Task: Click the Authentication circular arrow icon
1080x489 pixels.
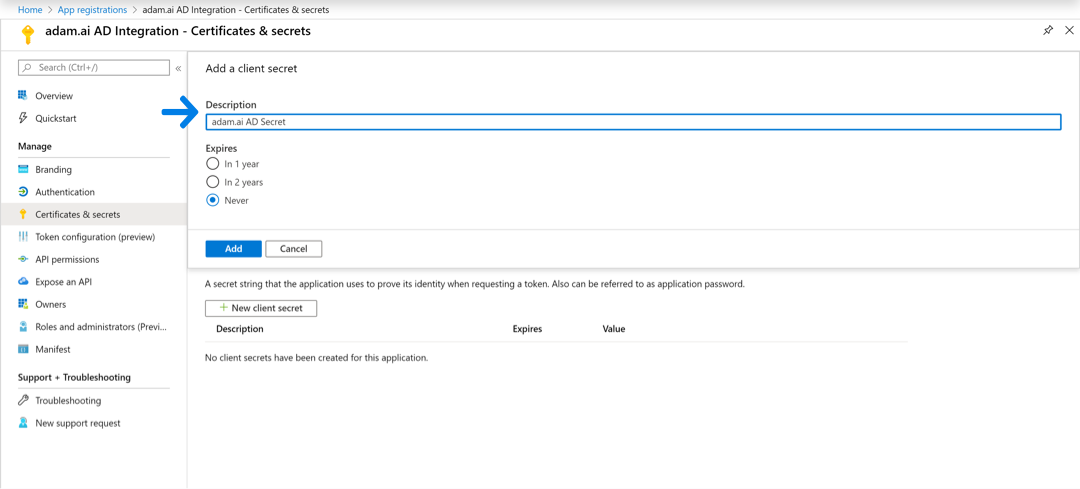Action: pos(23,191)
